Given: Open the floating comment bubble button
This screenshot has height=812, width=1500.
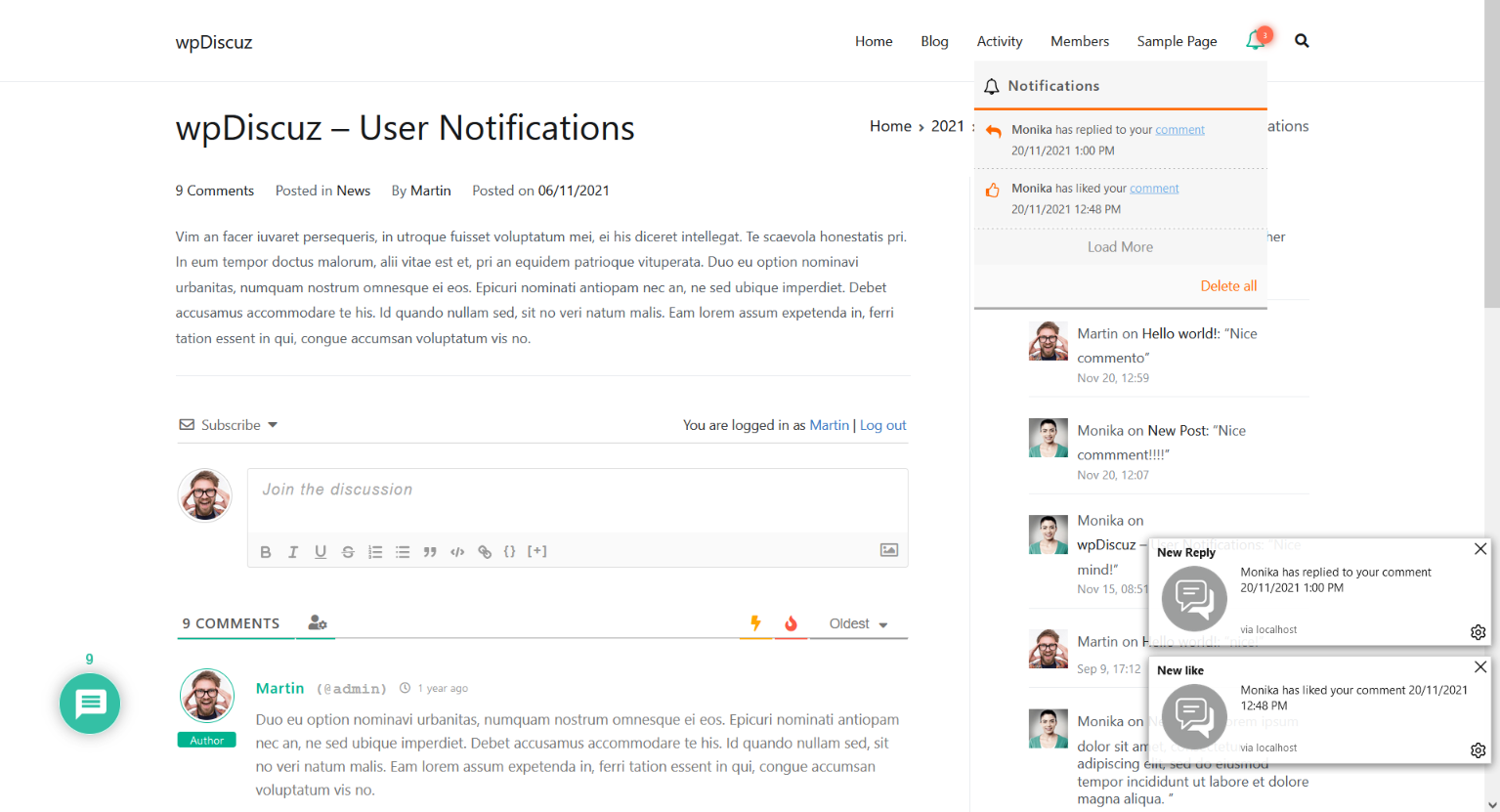Looking at the screenshot, I should click(x=90, y=704).
